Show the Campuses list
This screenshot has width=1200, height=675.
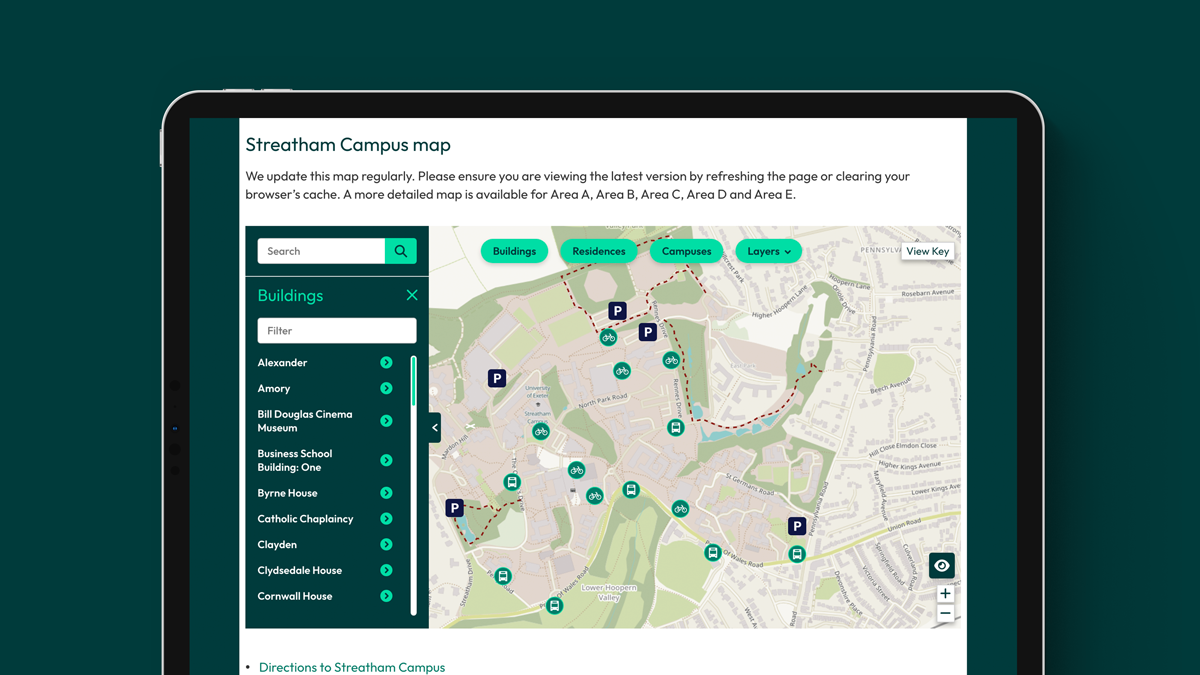(x=686, y=251)
